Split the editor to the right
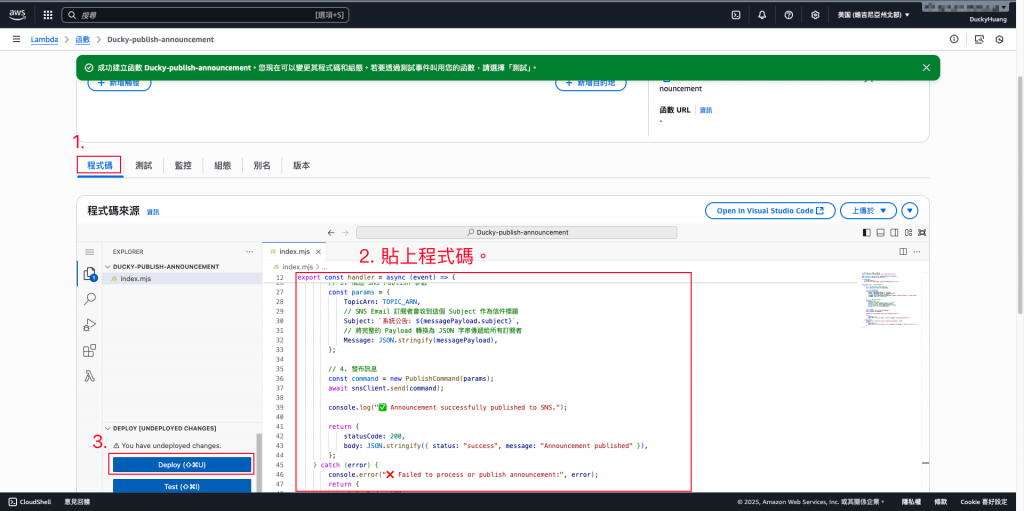 click(903, 252)
